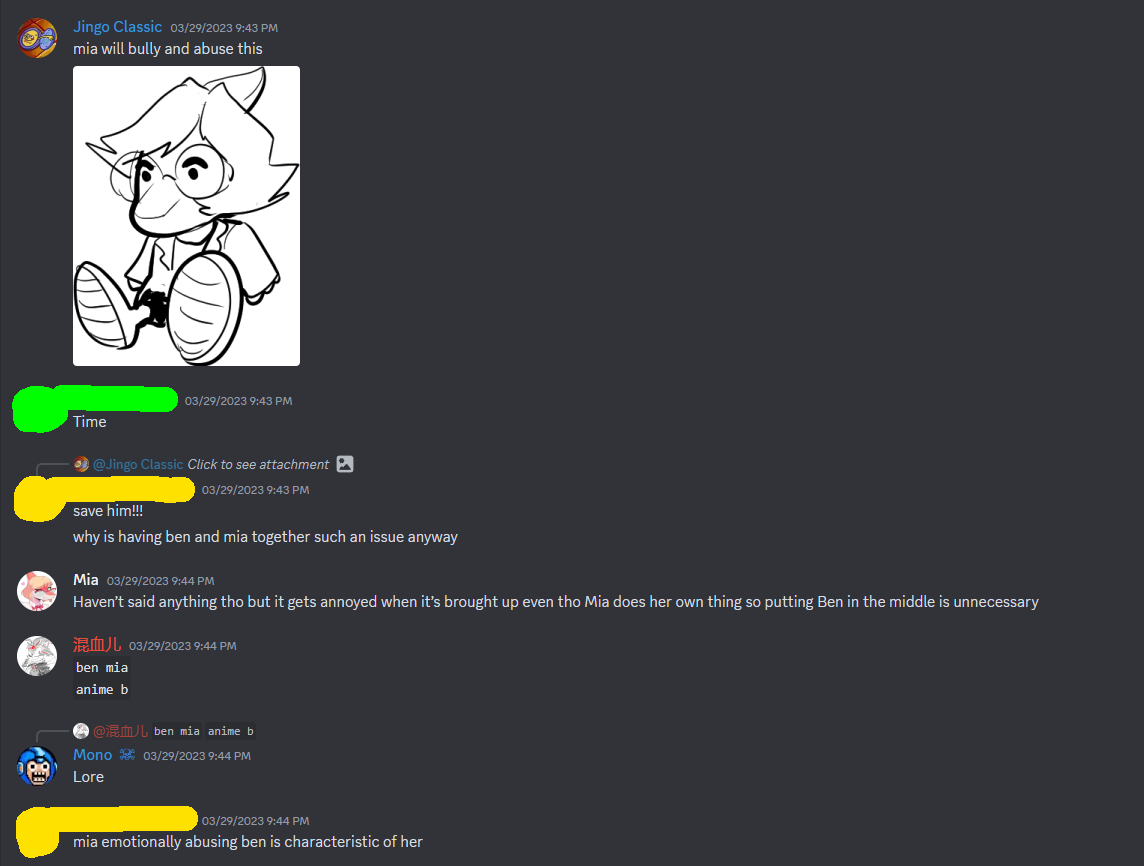Click the Jingo Classic username
1144x866 pixels.
(117, 27)
